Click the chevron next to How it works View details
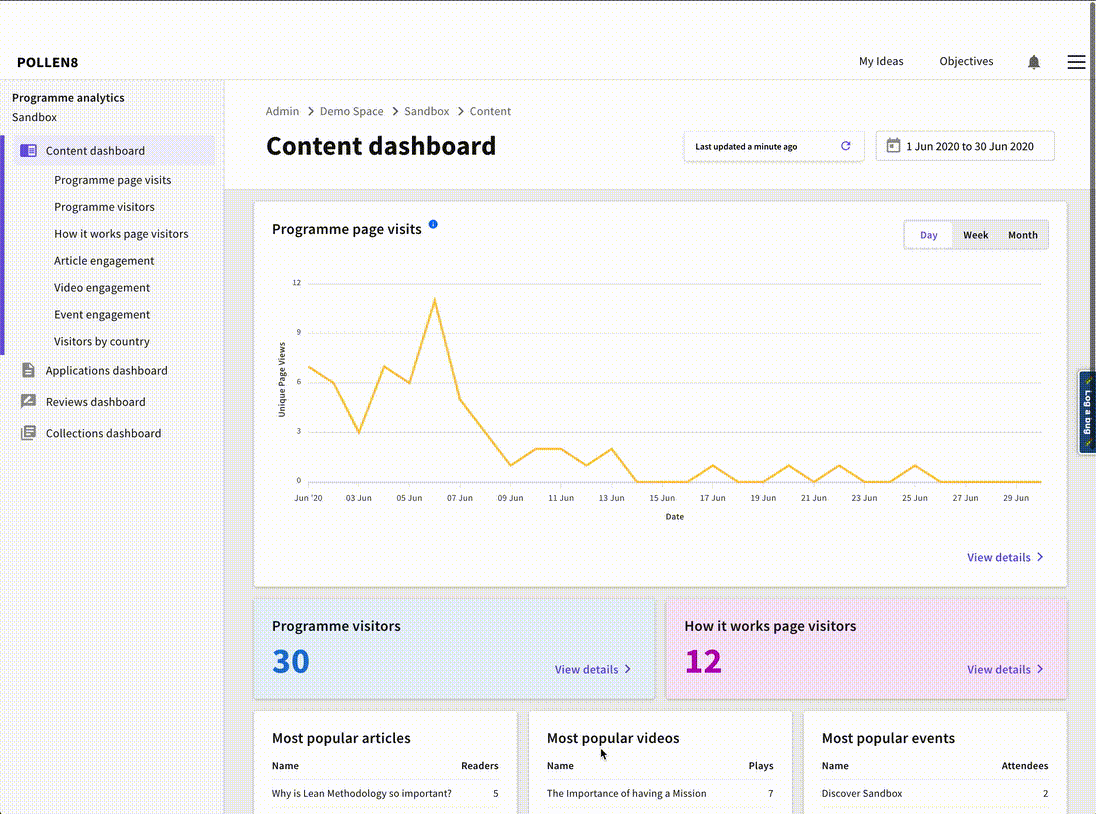 (x=1040, y=669)
